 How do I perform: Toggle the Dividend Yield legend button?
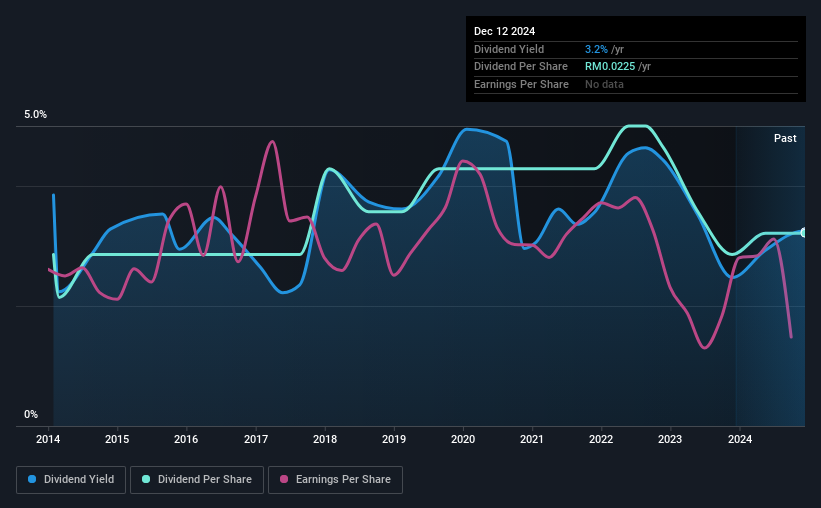pos(71,480)
